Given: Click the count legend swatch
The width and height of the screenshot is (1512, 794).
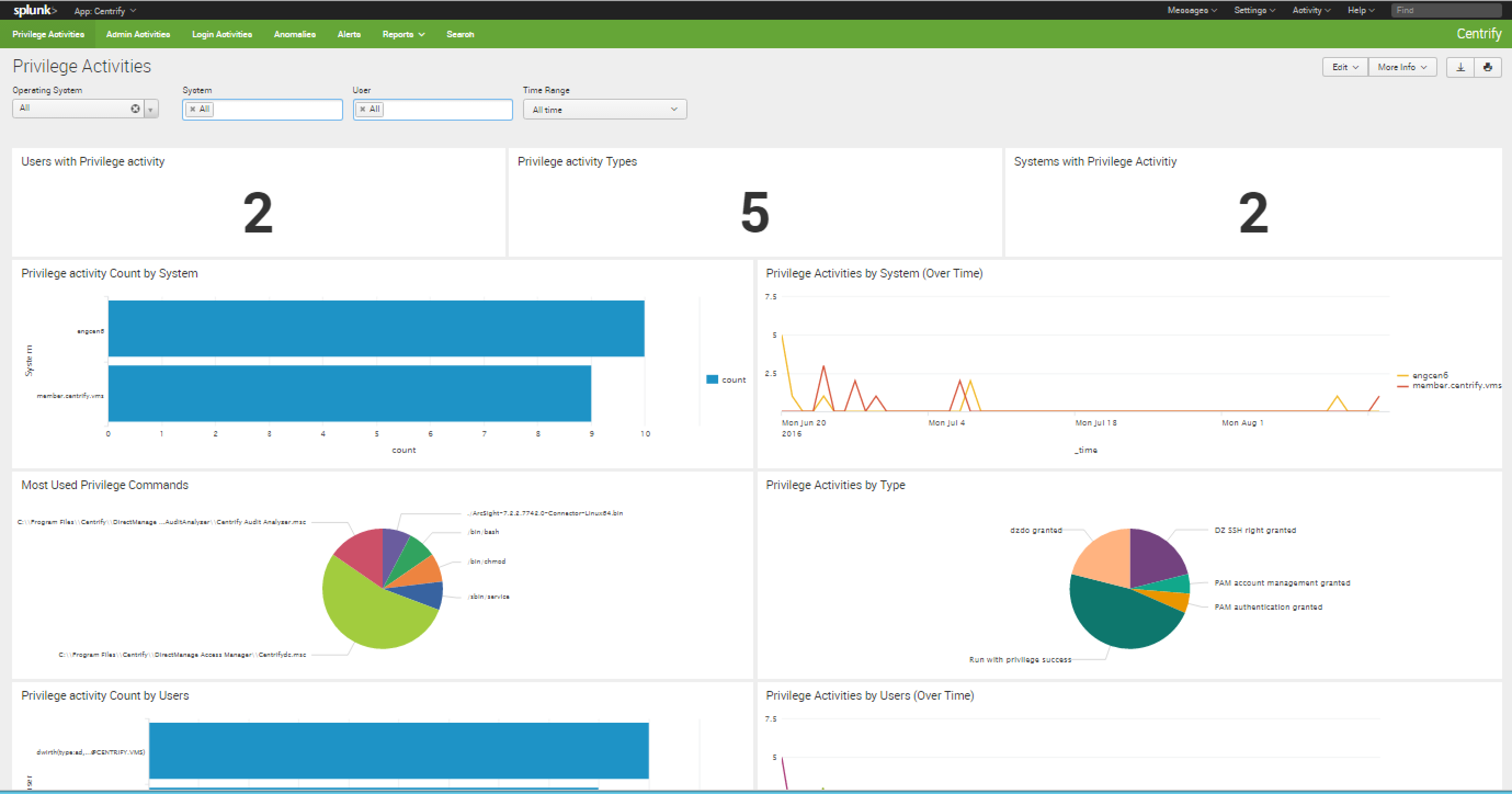Looking at the screenshot, I should pos(712,379).
